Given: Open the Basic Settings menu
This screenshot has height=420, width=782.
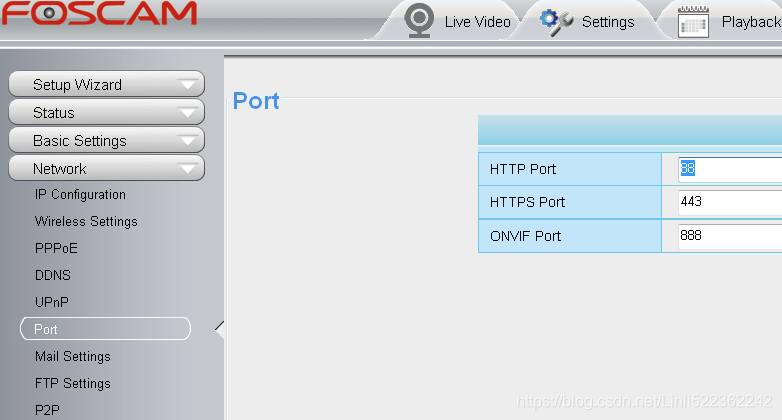Looking at the screenshot, I should pos(107,140).
